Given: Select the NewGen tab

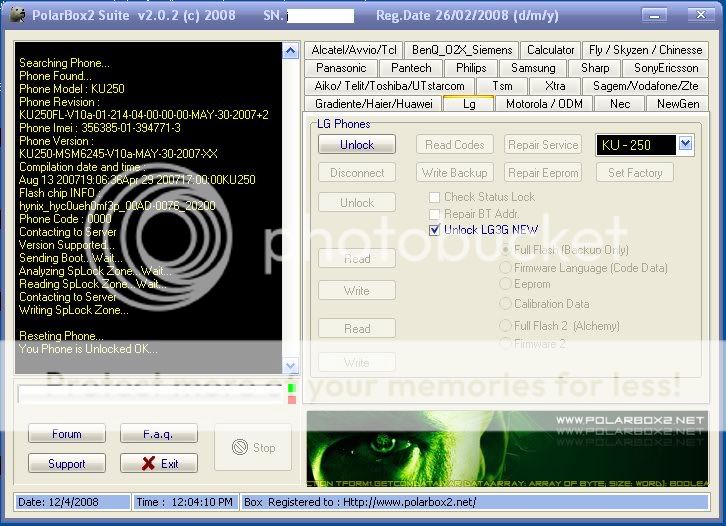Looking at the screenshot, I should 677,104.
